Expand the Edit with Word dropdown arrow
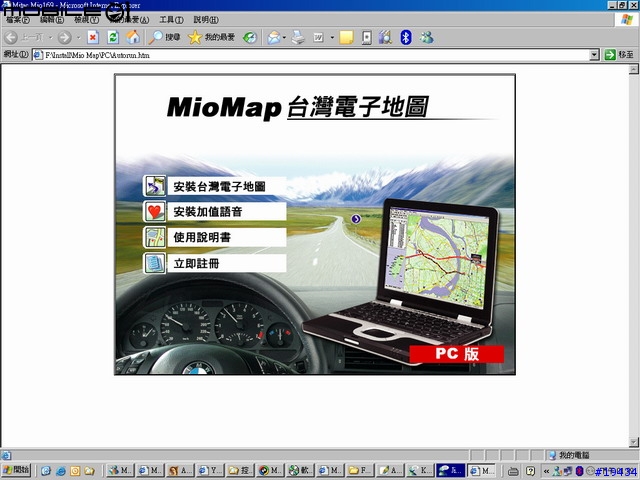Screen dimensions: 640x480 [x=332, y=38]
